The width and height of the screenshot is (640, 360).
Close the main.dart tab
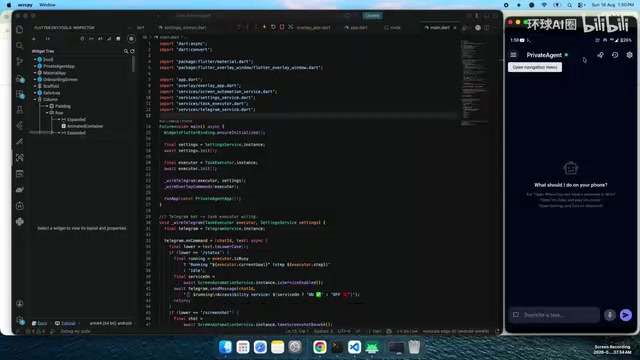[455, 28]
